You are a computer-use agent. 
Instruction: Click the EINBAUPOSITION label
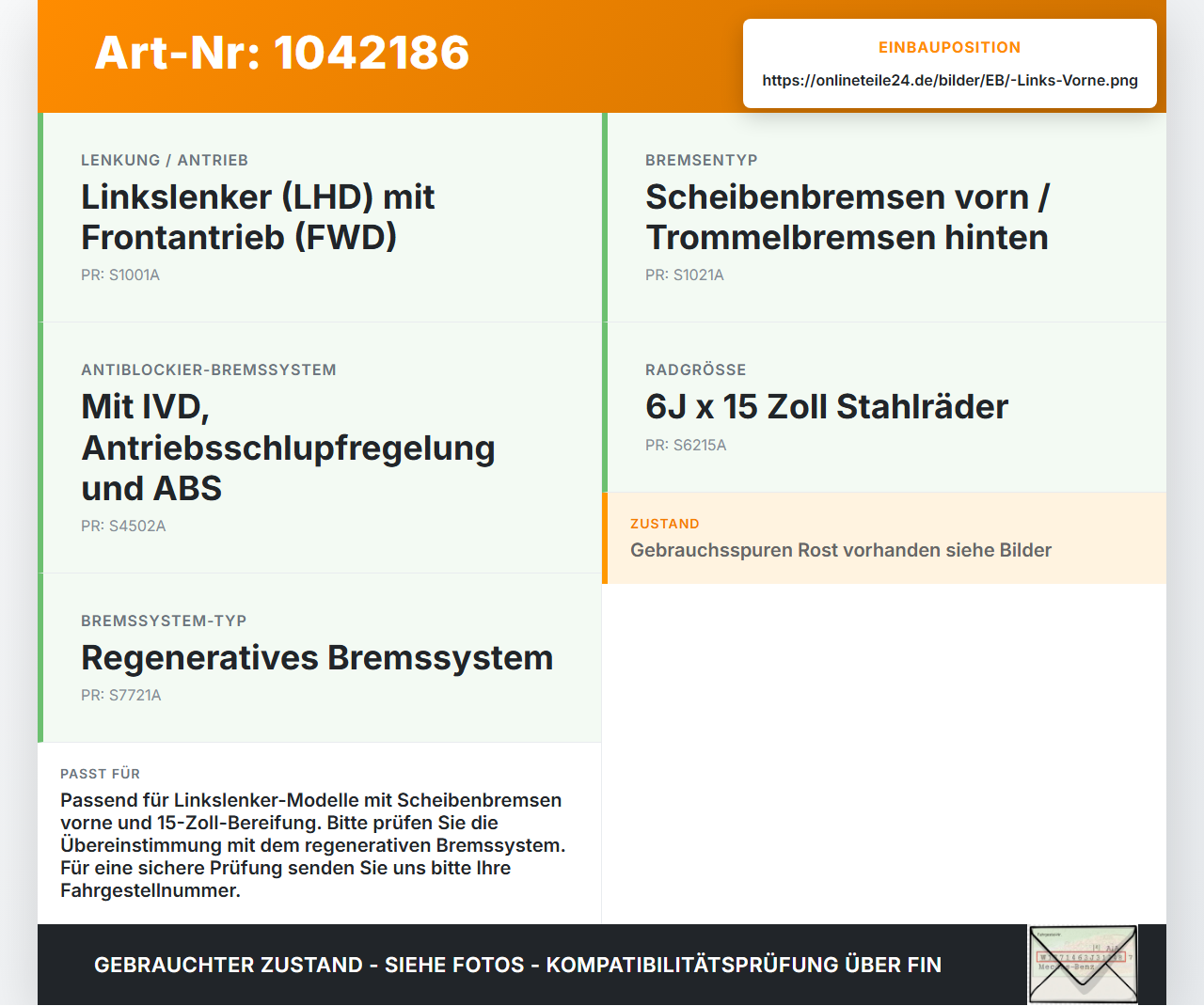[950, 47]
